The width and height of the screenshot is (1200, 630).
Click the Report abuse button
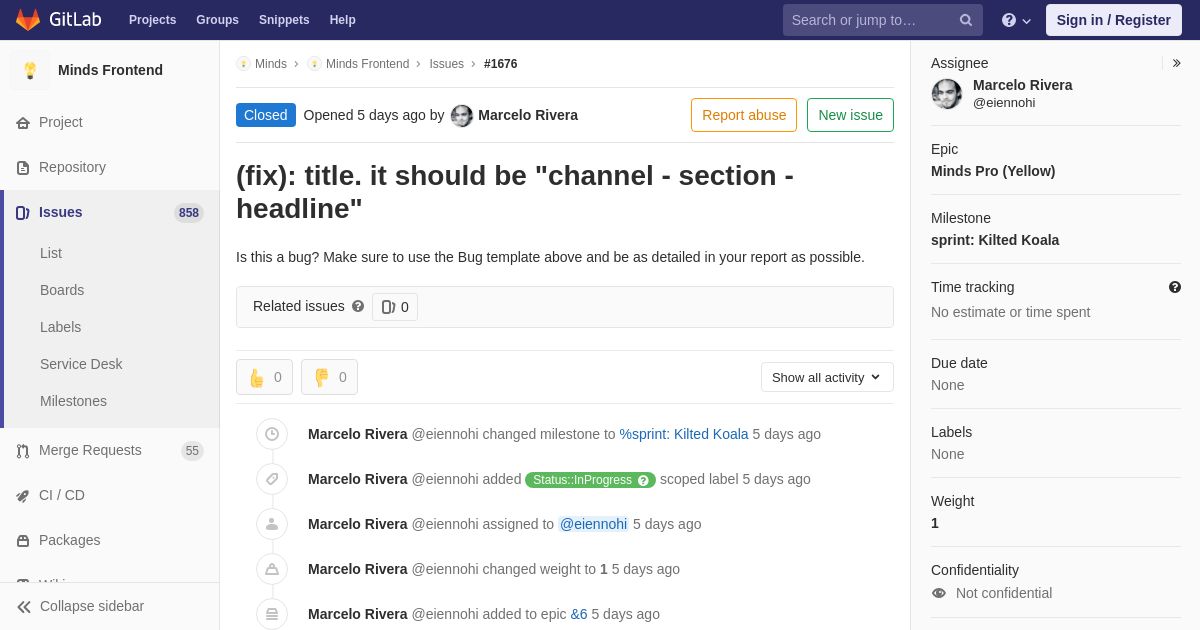pyautogui.click(x=744, y=115)
